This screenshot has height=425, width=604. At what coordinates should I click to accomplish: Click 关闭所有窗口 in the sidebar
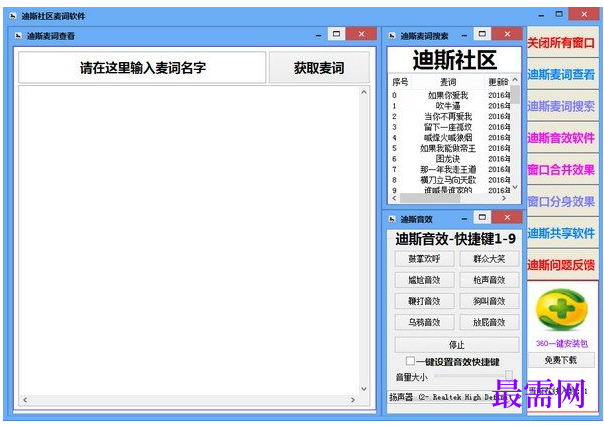pyautogui.click(x=561, y=42)
